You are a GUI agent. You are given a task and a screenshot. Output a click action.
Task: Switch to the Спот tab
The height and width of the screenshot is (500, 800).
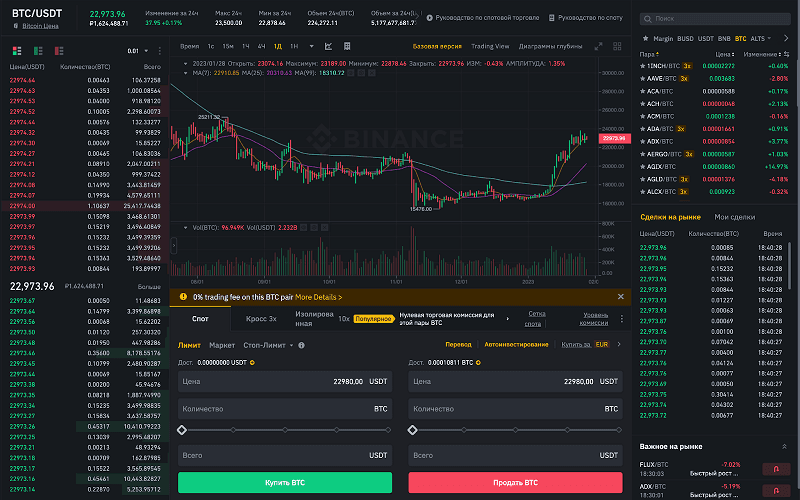[x=200, y=318]
